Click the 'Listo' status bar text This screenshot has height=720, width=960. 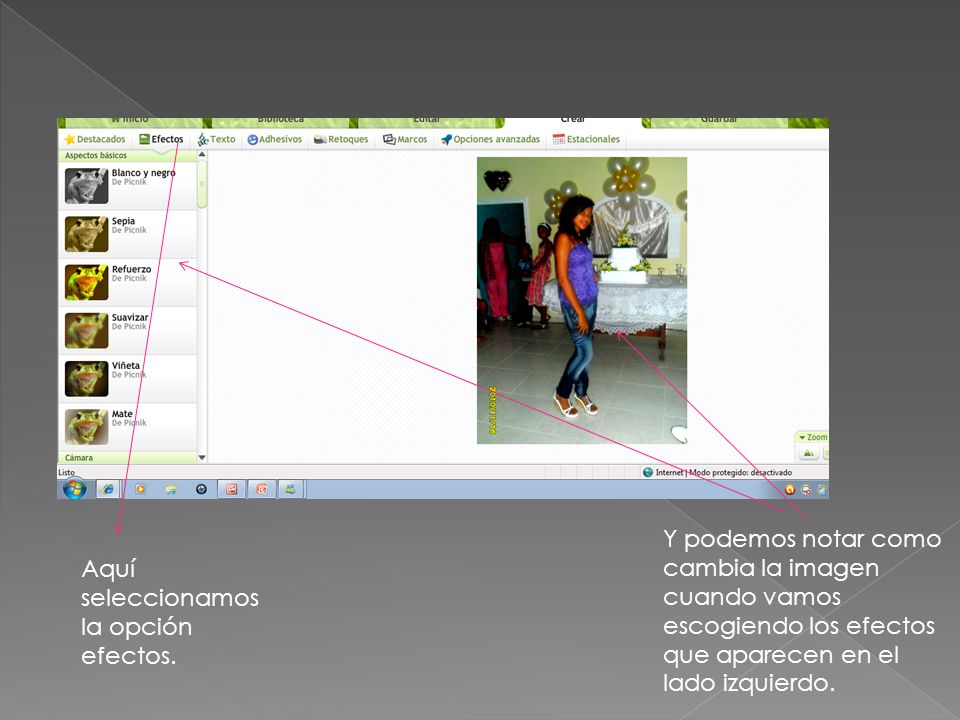(x=66, y=472)
